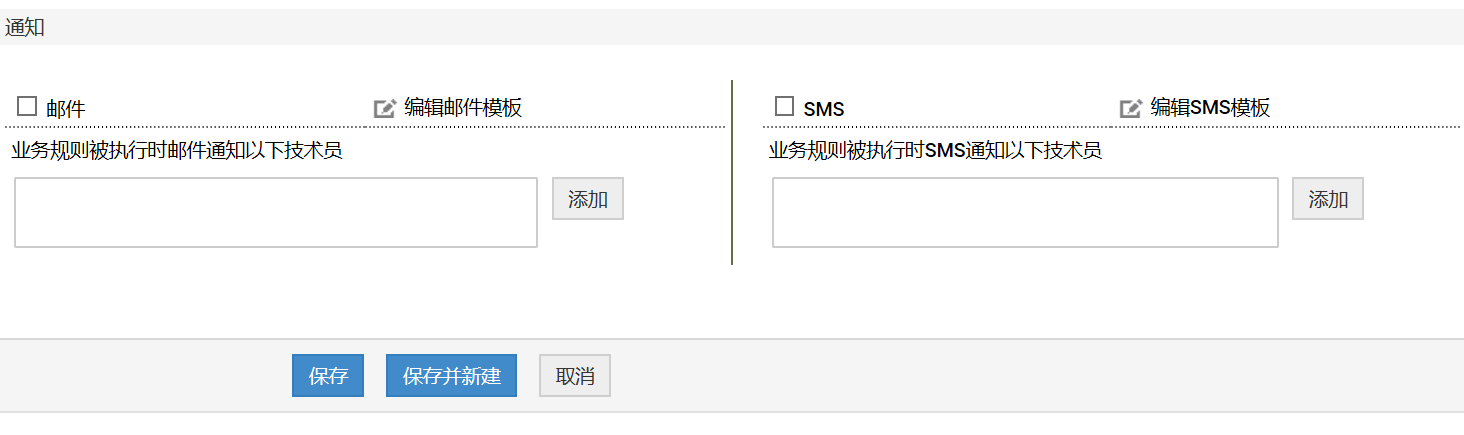Viewport: 1464px width, 435px height.
Task: Click empty footer bar right of 取消
Action: click(x=1000, y=376)
